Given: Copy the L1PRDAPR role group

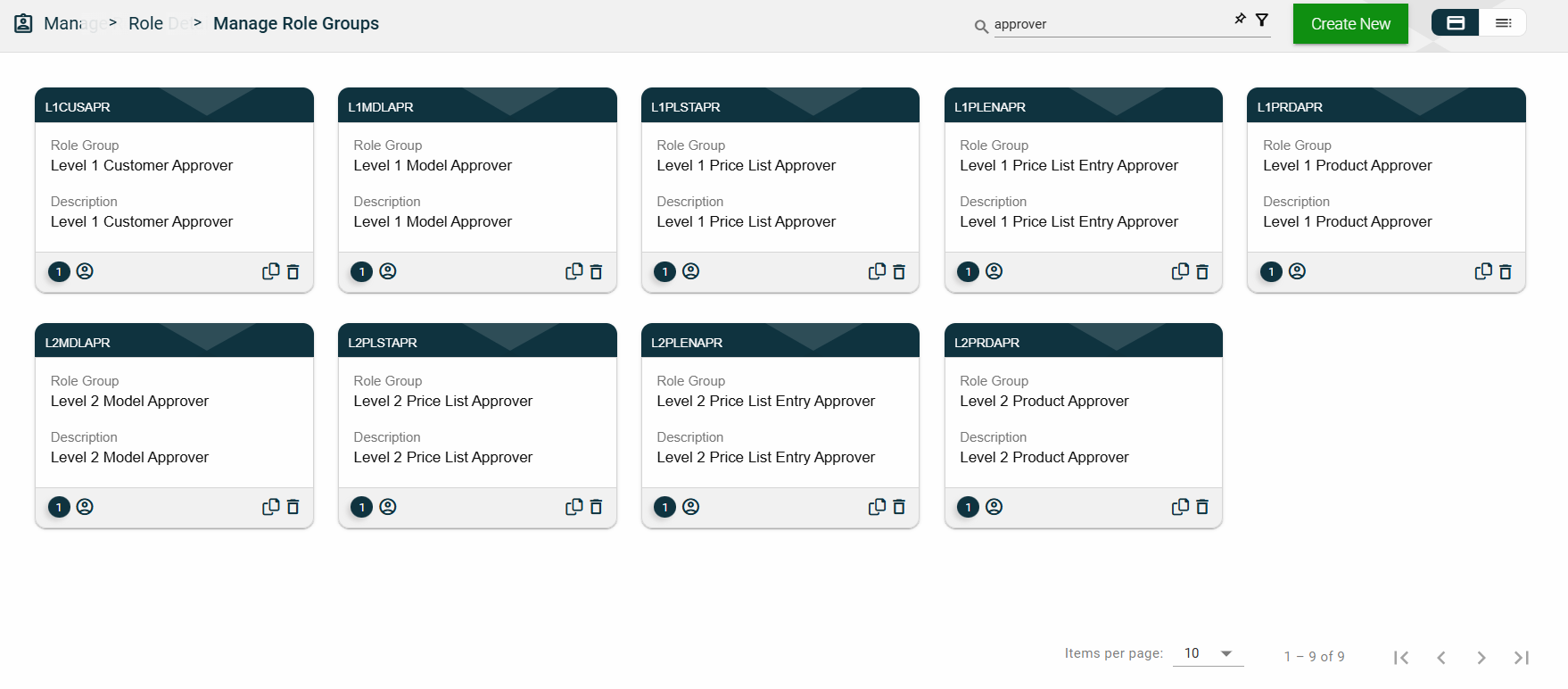Looking at the screenshot, I should (1483, 271).
